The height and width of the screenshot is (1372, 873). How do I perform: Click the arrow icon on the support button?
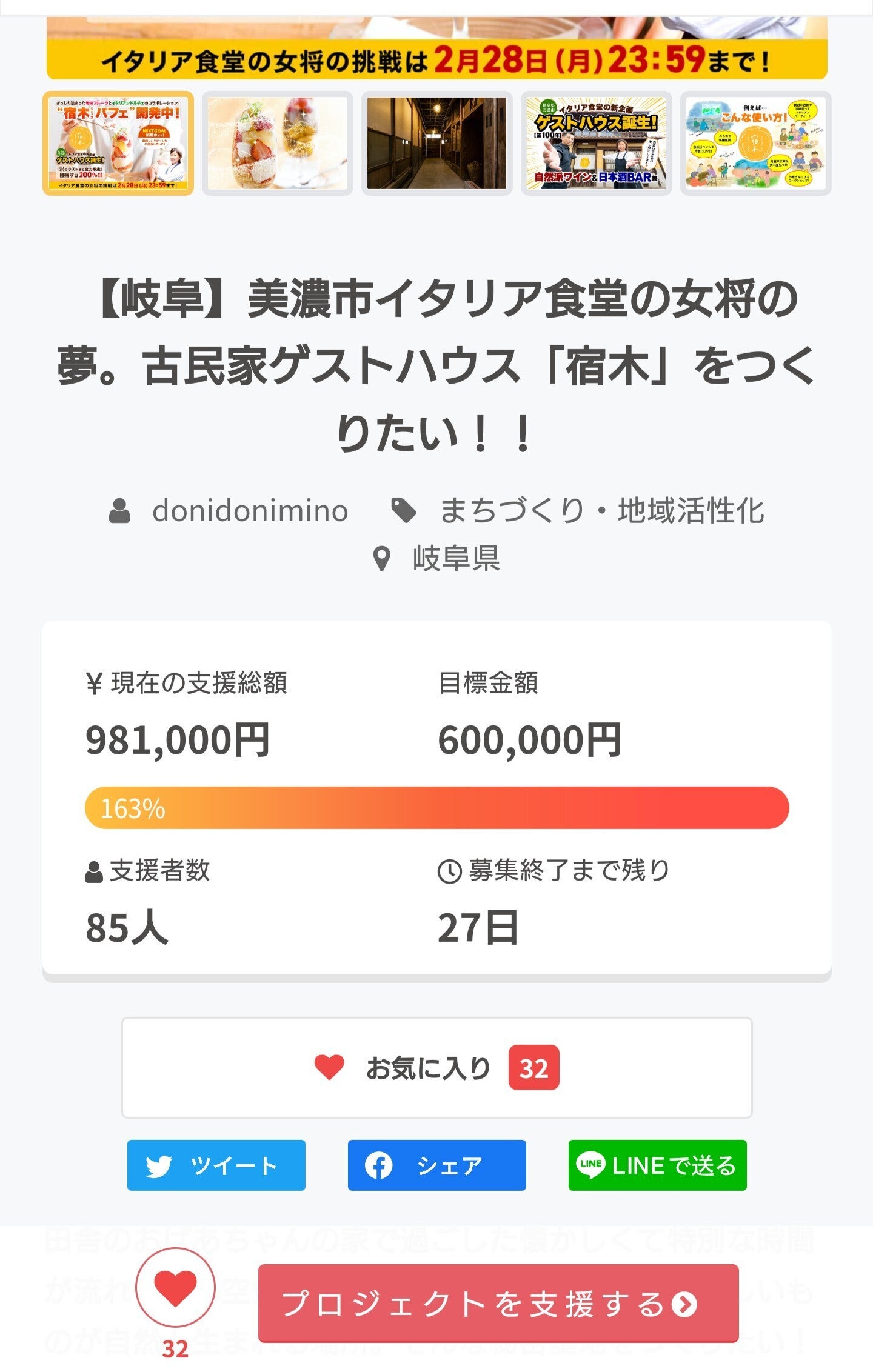(684, 1304)
